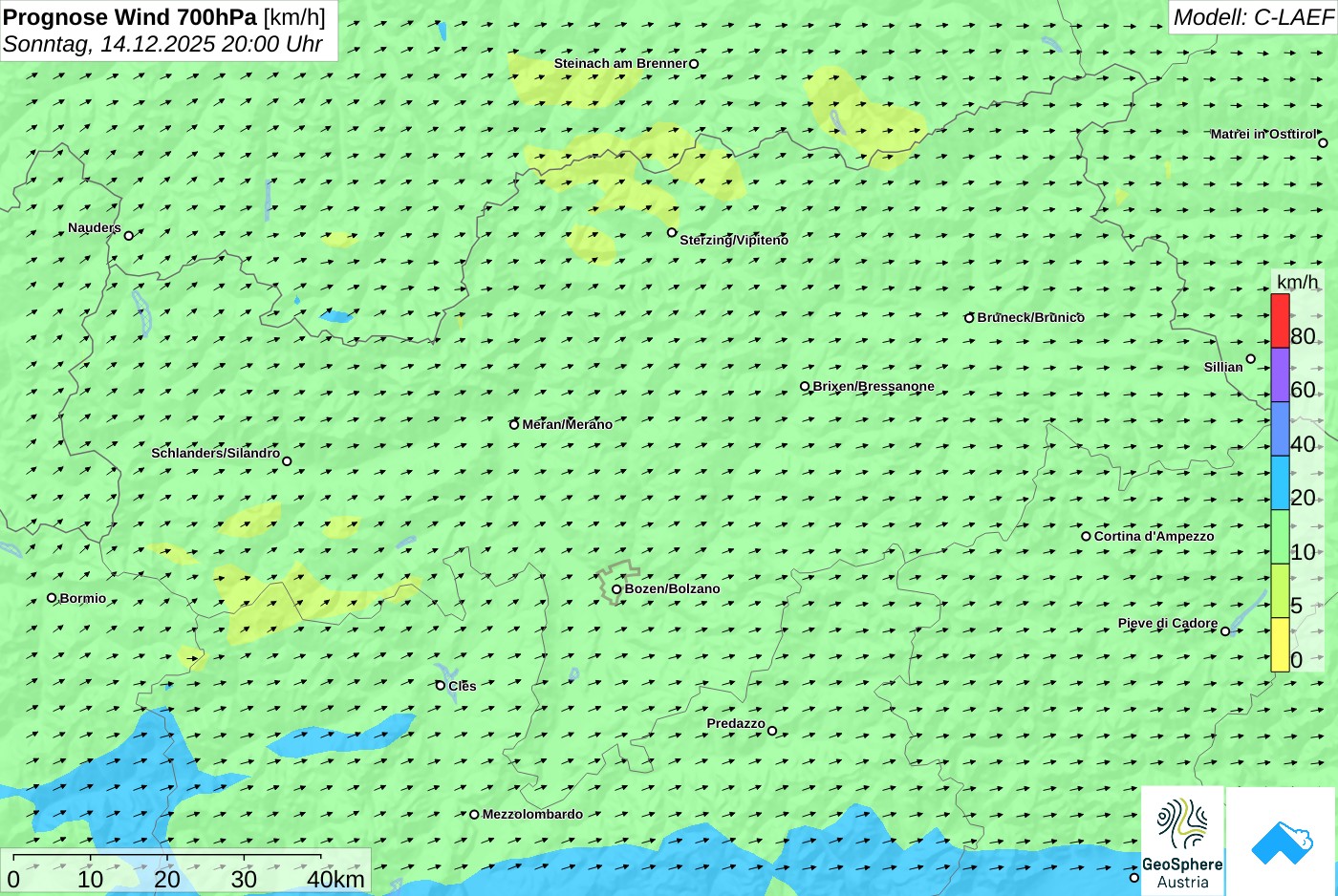Click the 'Pieve di Cadore' label
1338x896 pixels.
coord(1168,623)
